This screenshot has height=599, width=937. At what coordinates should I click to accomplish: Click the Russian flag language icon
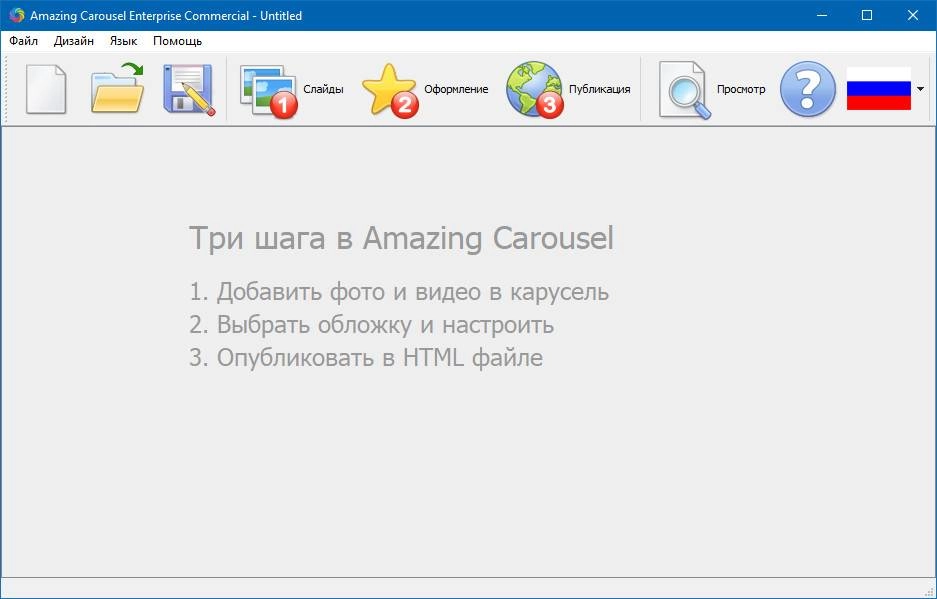click(x=878, y=89)
